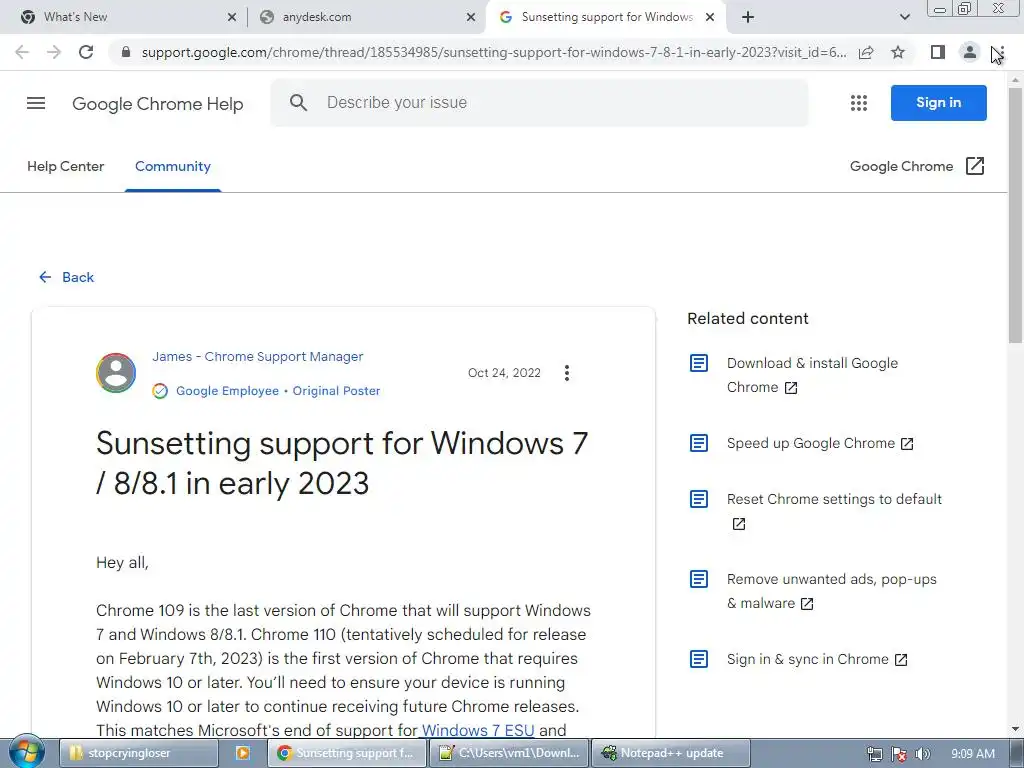
Task: Open the Chrome profile avatar
Action: click(x=969, y=52)
